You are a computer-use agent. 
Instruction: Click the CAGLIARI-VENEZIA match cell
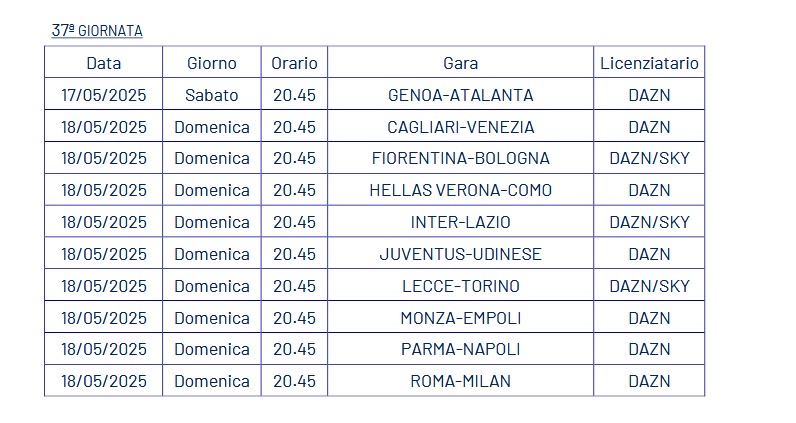(460, 127)
